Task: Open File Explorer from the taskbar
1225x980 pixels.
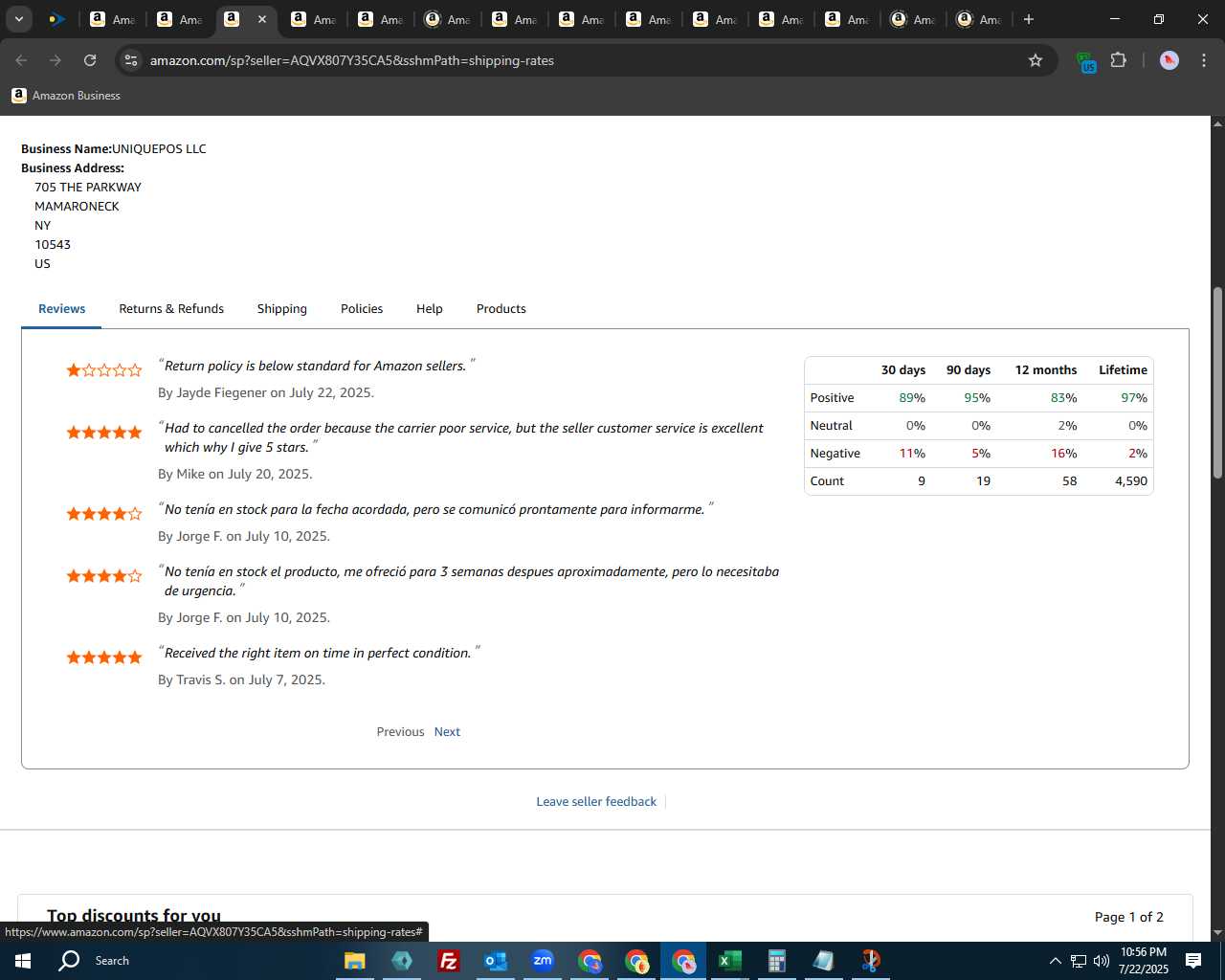Action: (x=355, y=961)
